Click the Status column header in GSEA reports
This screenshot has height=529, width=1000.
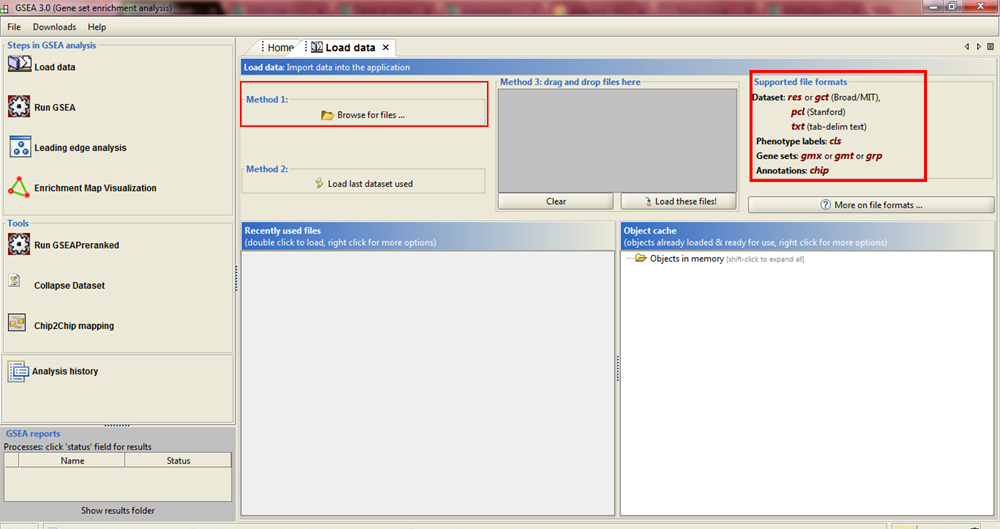178,461
